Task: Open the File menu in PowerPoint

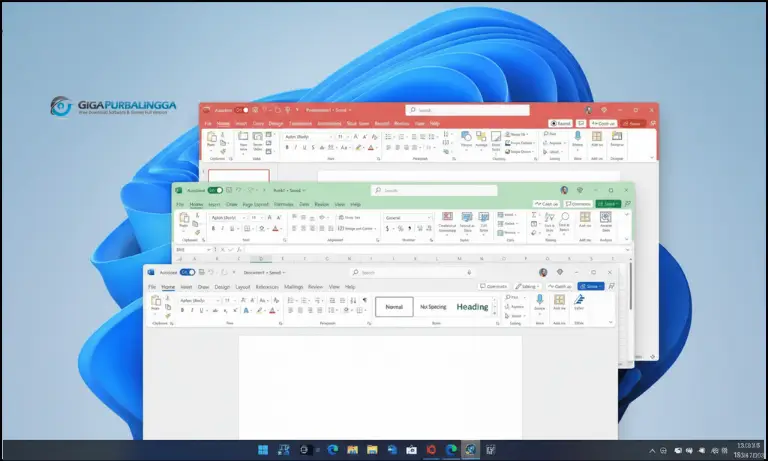Action: 208,123
